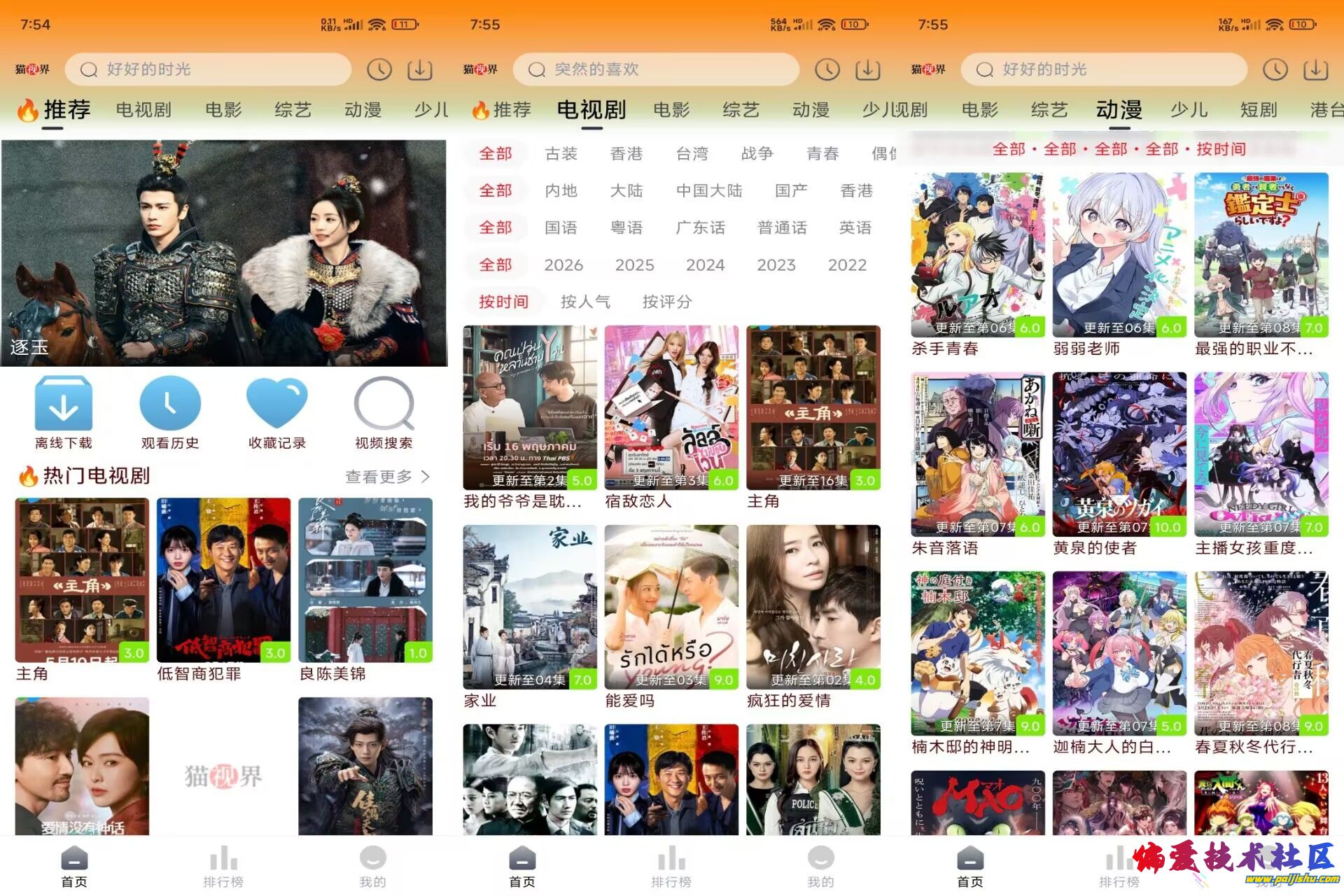Select 中国大陆 region filter
The height and width of the screenshot is (896, 1344).
709,190
